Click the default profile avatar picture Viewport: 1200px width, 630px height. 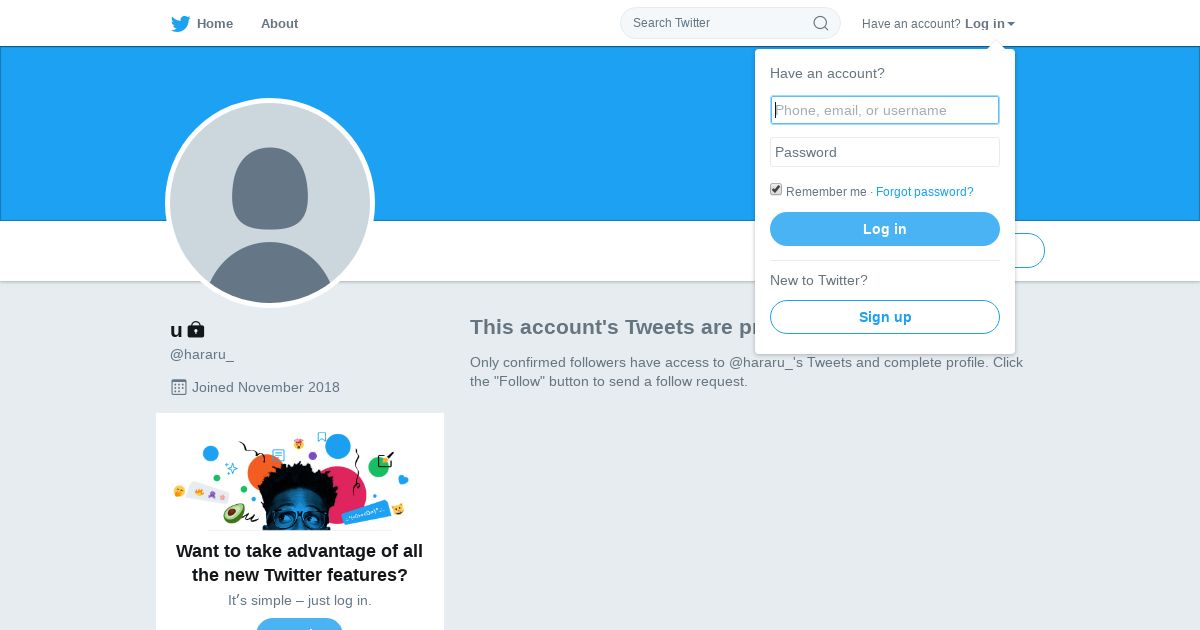[x=270, y=203]
